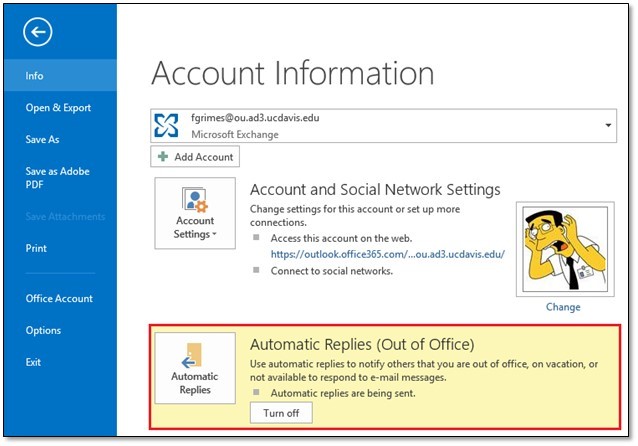Open Outlook Options
This screenshot has height=446, width=638.
click(43, 330)
